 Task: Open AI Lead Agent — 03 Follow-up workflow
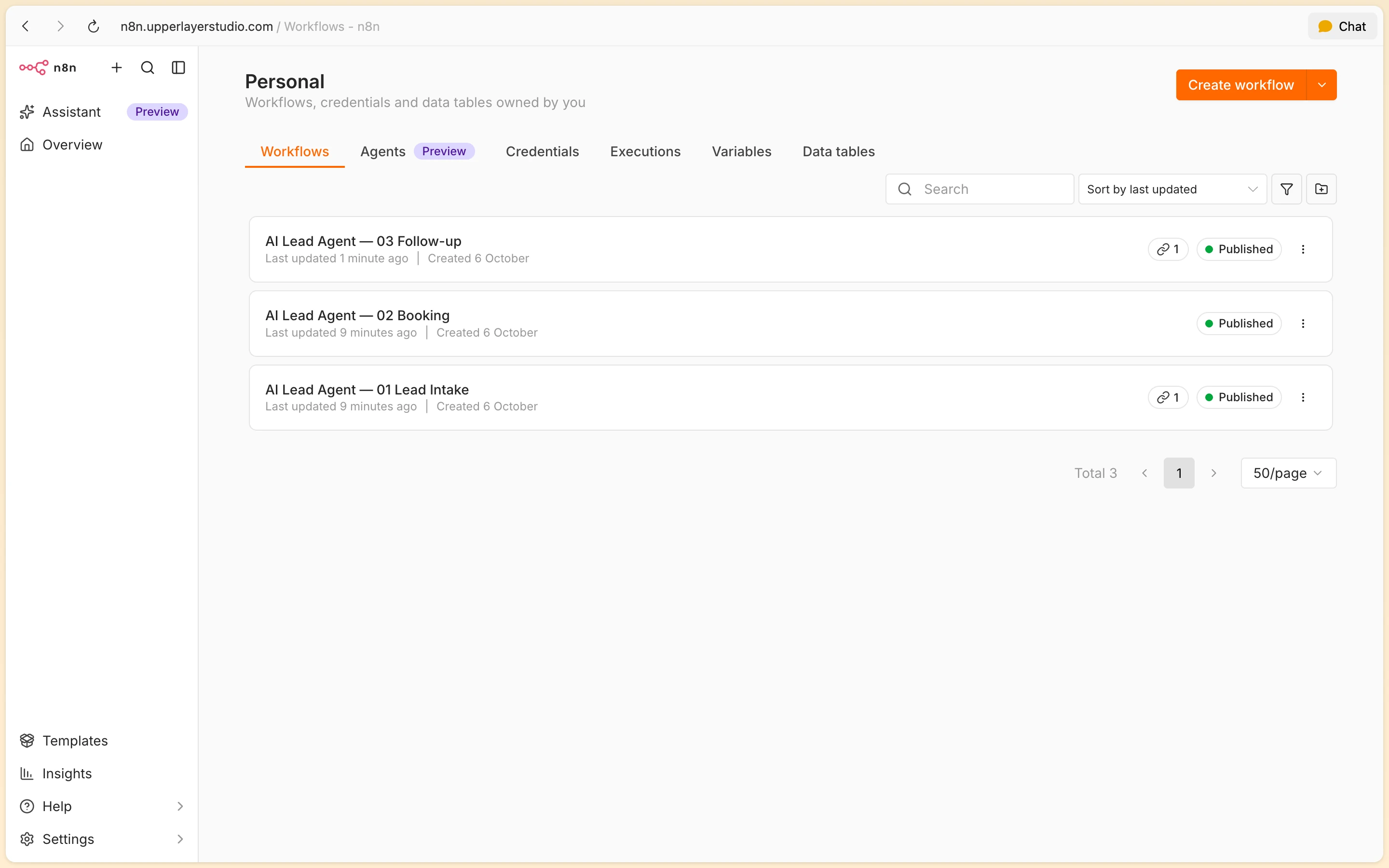pos(790,249)
